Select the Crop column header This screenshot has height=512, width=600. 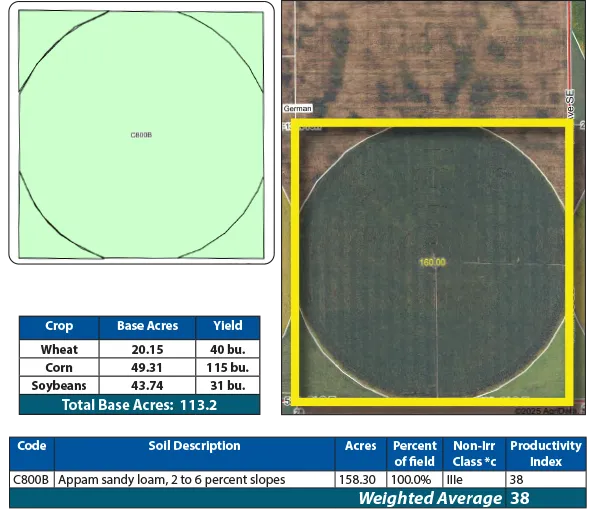click(x=59, y=326)
